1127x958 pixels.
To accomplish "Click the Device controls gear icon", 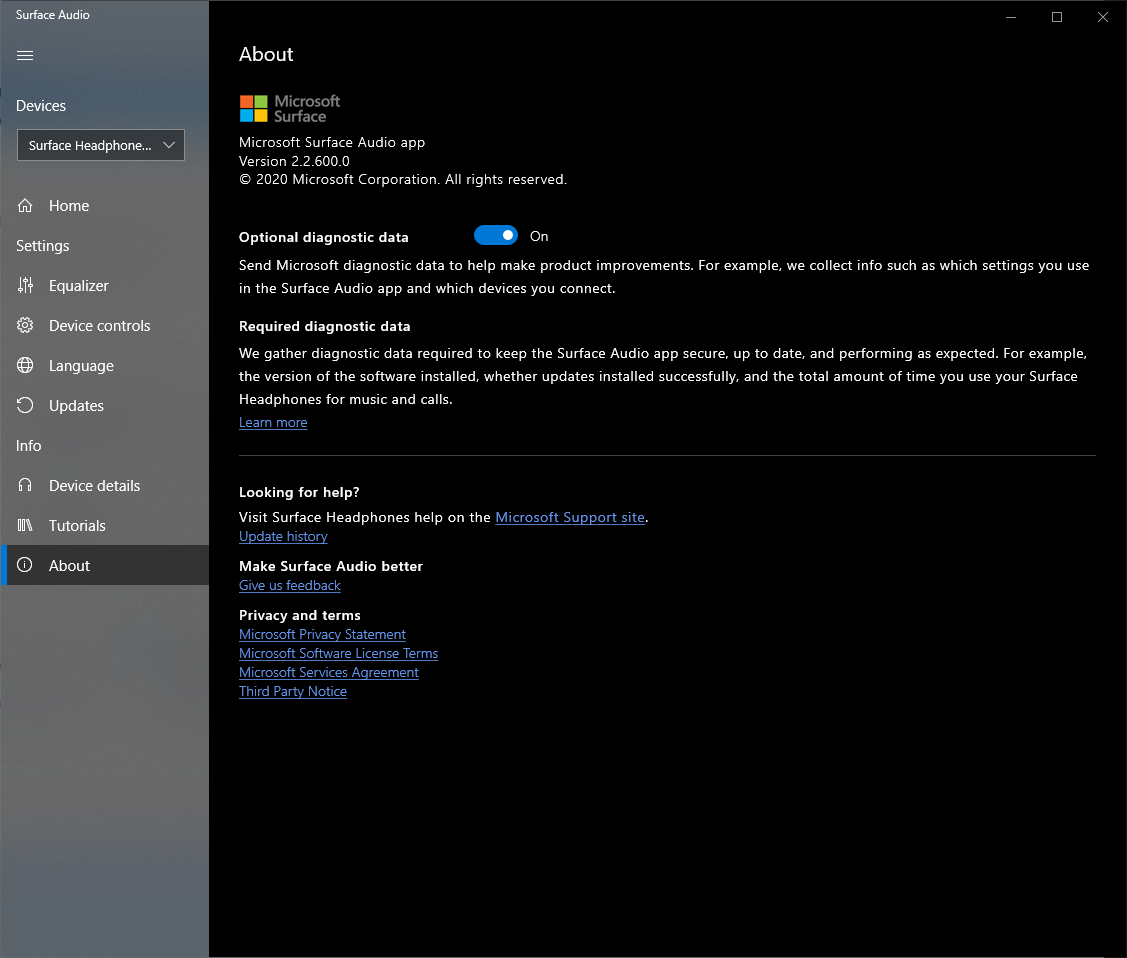I will 25,326.
